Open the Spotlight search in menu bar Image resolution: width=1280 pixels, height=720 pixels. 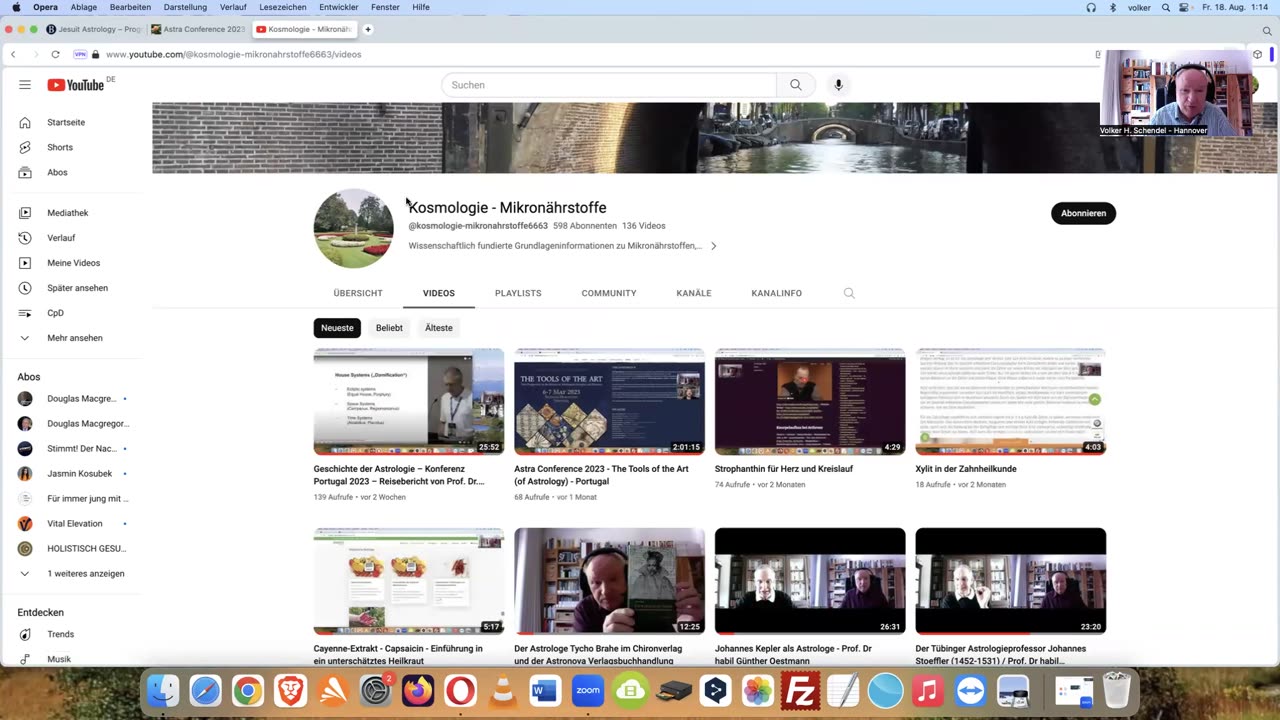pyautogui.click(x=1166, y=7)
